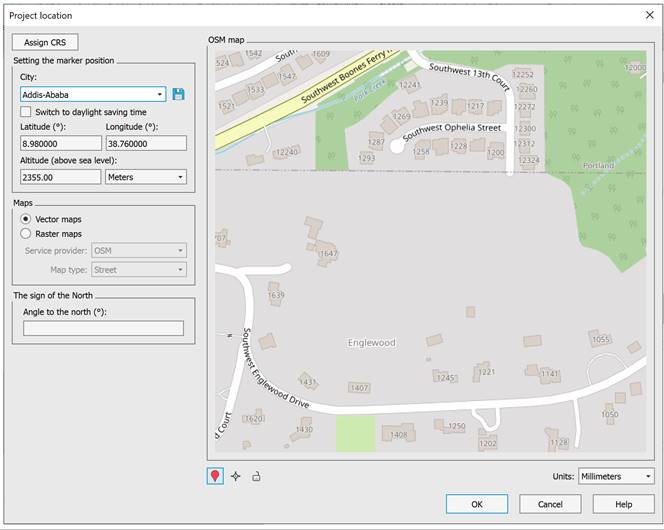The height and width of the screenshot is (530, 664).
Task: Click building number 1620 on the map
Action: [255, 419]
